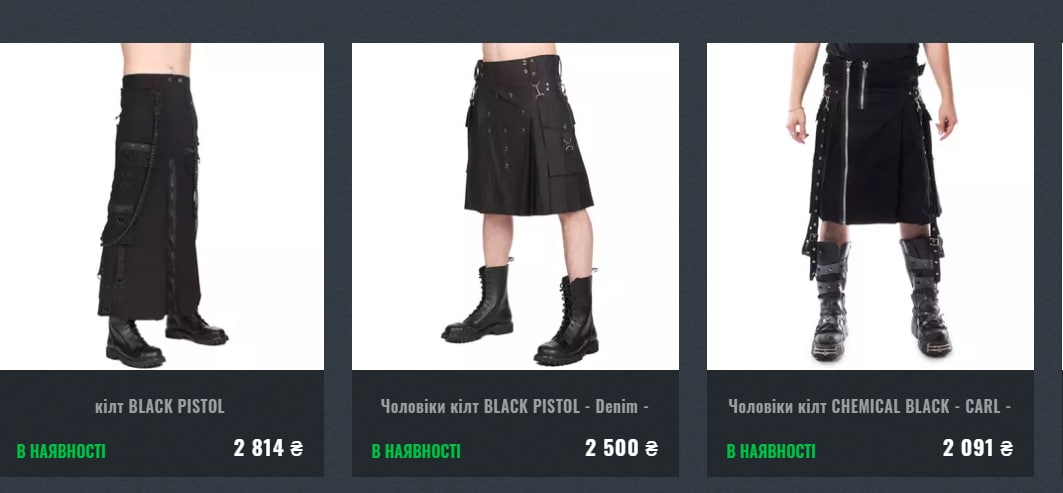Viewport: 1063px width, 493px height.
Task: Click the 'кілт BLACK PISTOL' product title
Action: pos(160,407)
